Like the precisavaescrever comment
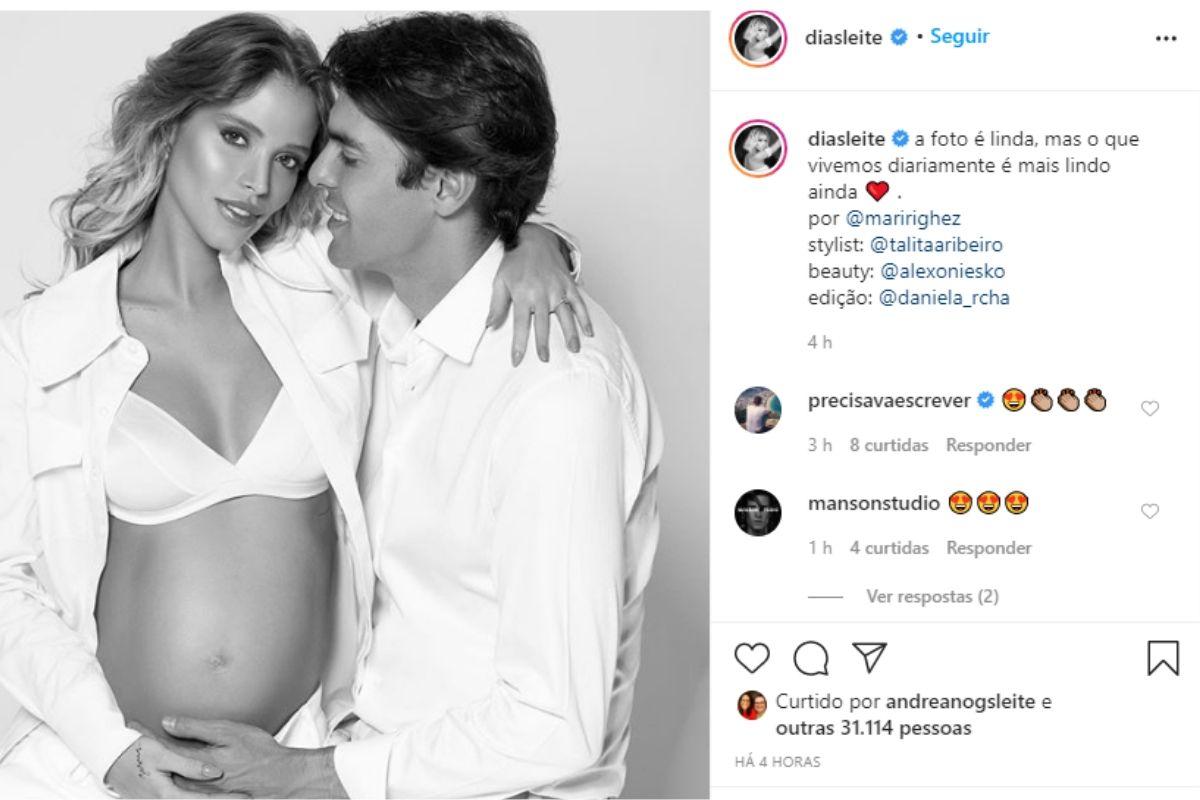The height and width of the screenshot is (800, 1200). coord(1150,408)
